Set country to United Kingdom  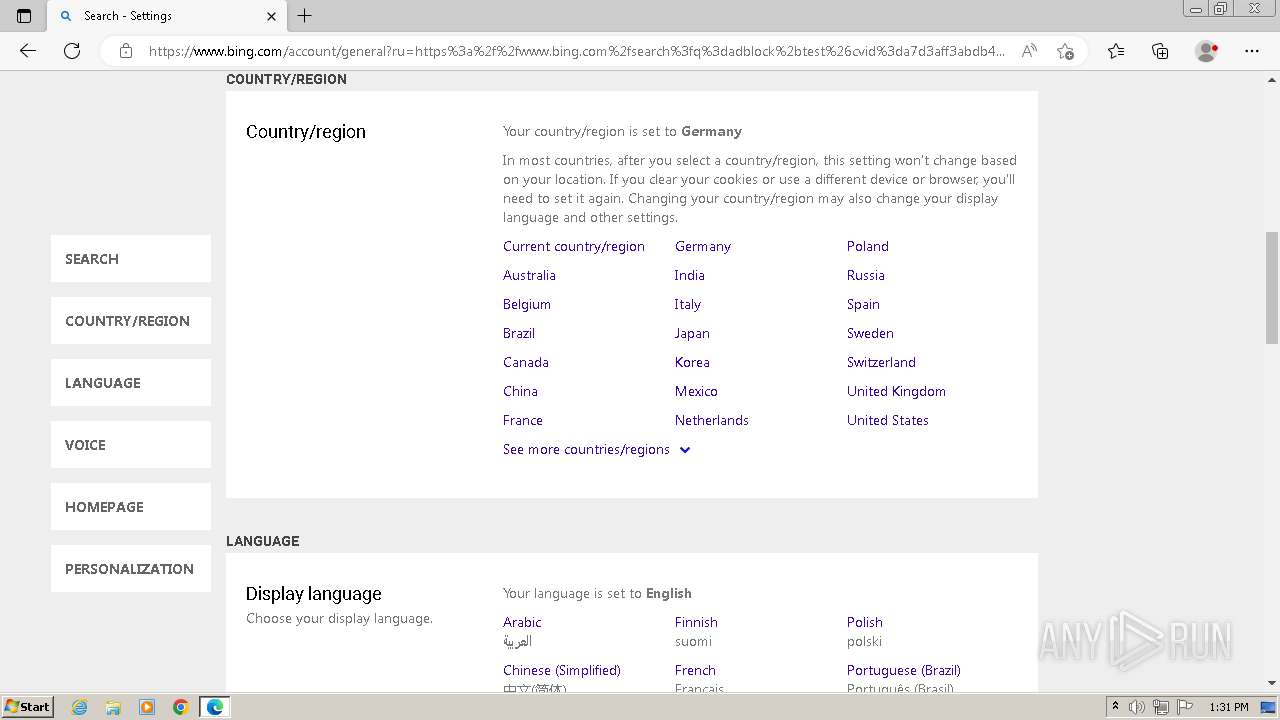tap(896, 391)
